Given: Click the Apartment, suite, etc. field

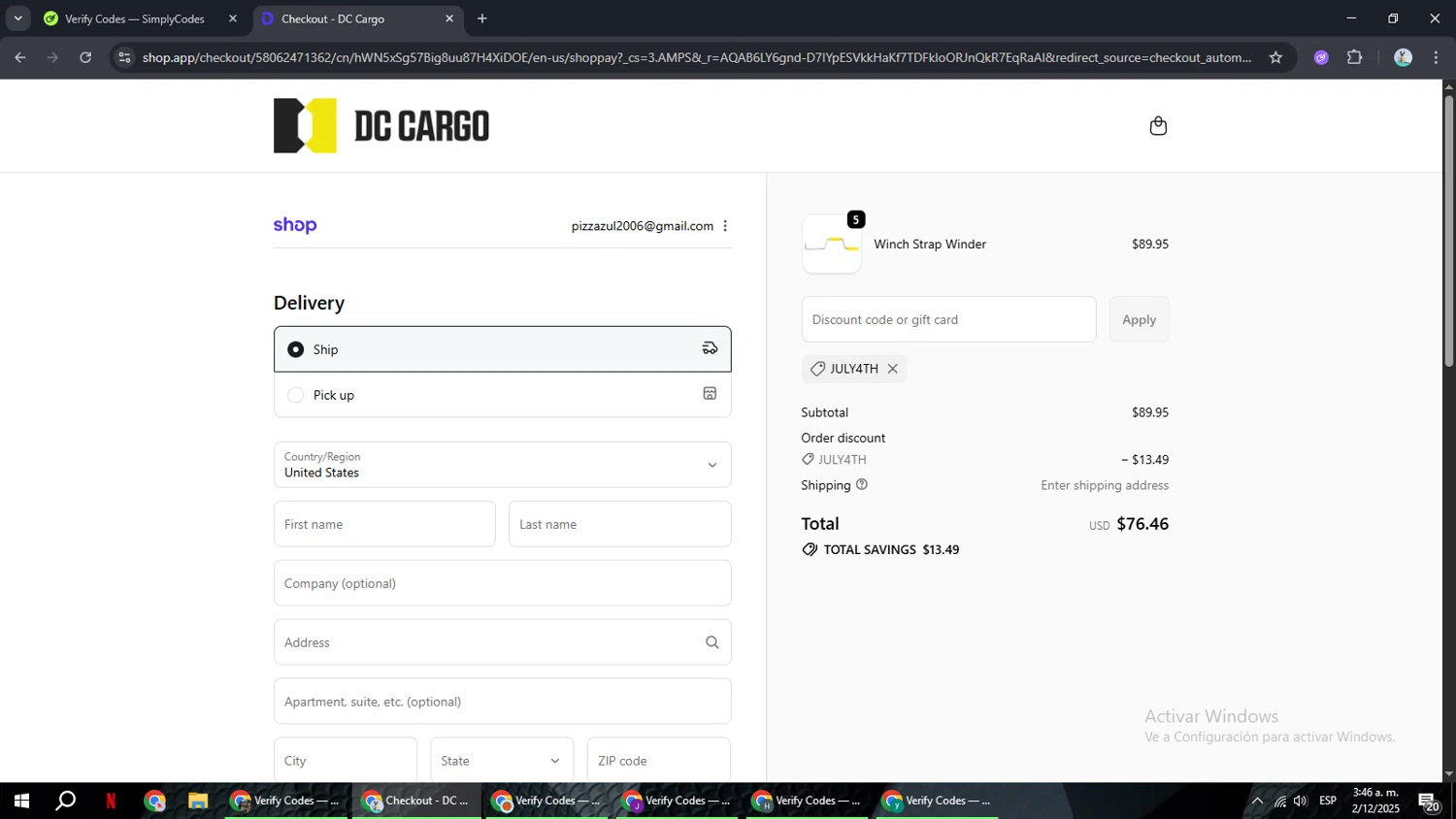Looking at the screenshot, I should point(502,702).
